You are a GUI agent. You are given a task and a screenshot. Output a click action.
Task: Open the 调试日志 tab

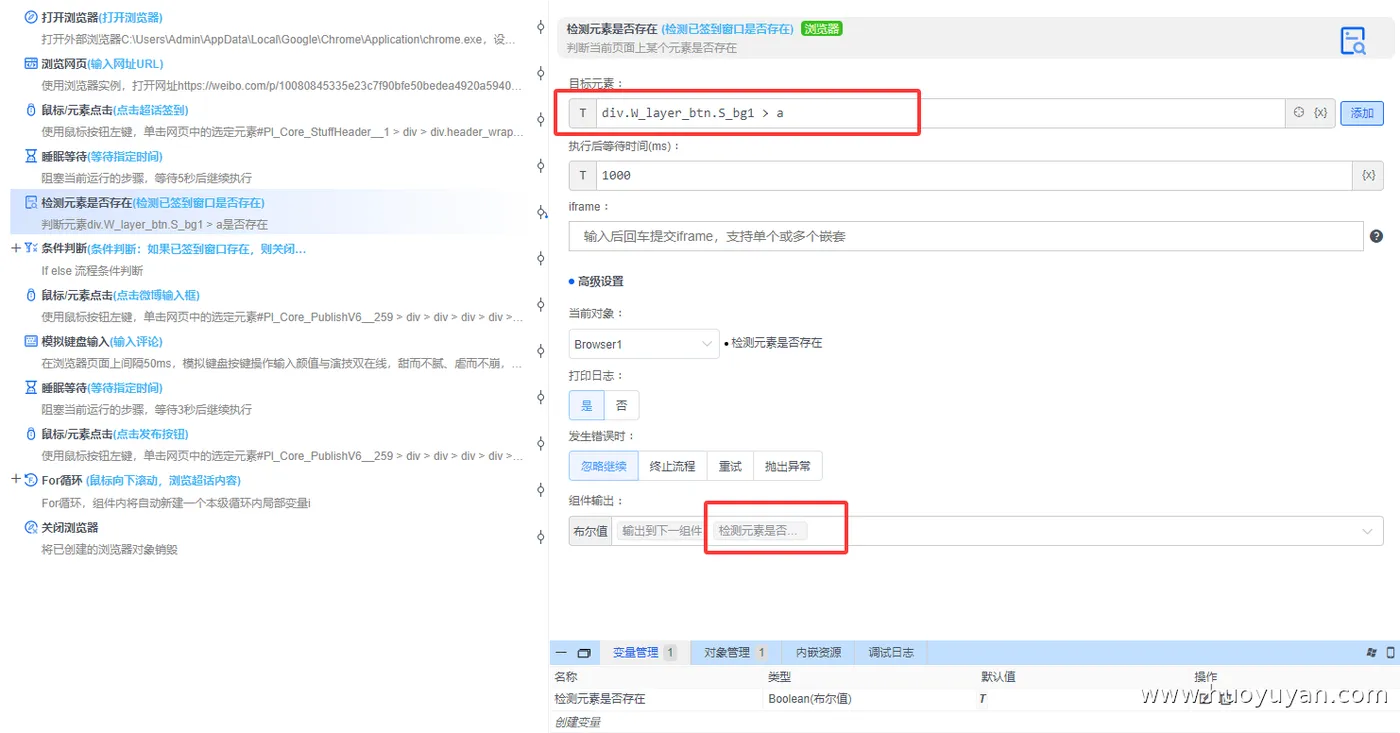891,652
